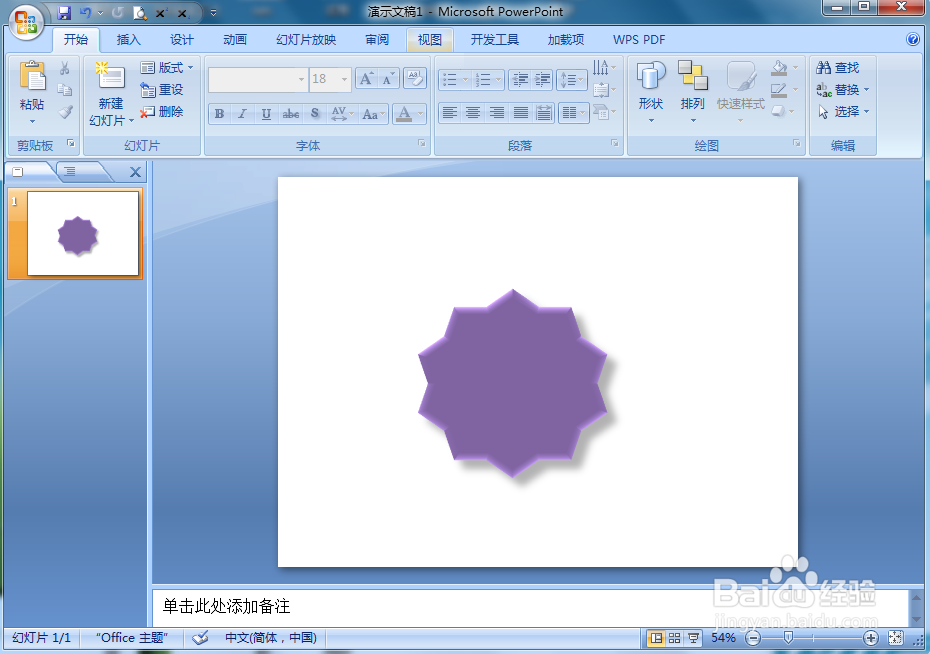Open the WPS PDF tab
Image resolution: width=930 pixels, height=654 pixels.
point(639,40)
